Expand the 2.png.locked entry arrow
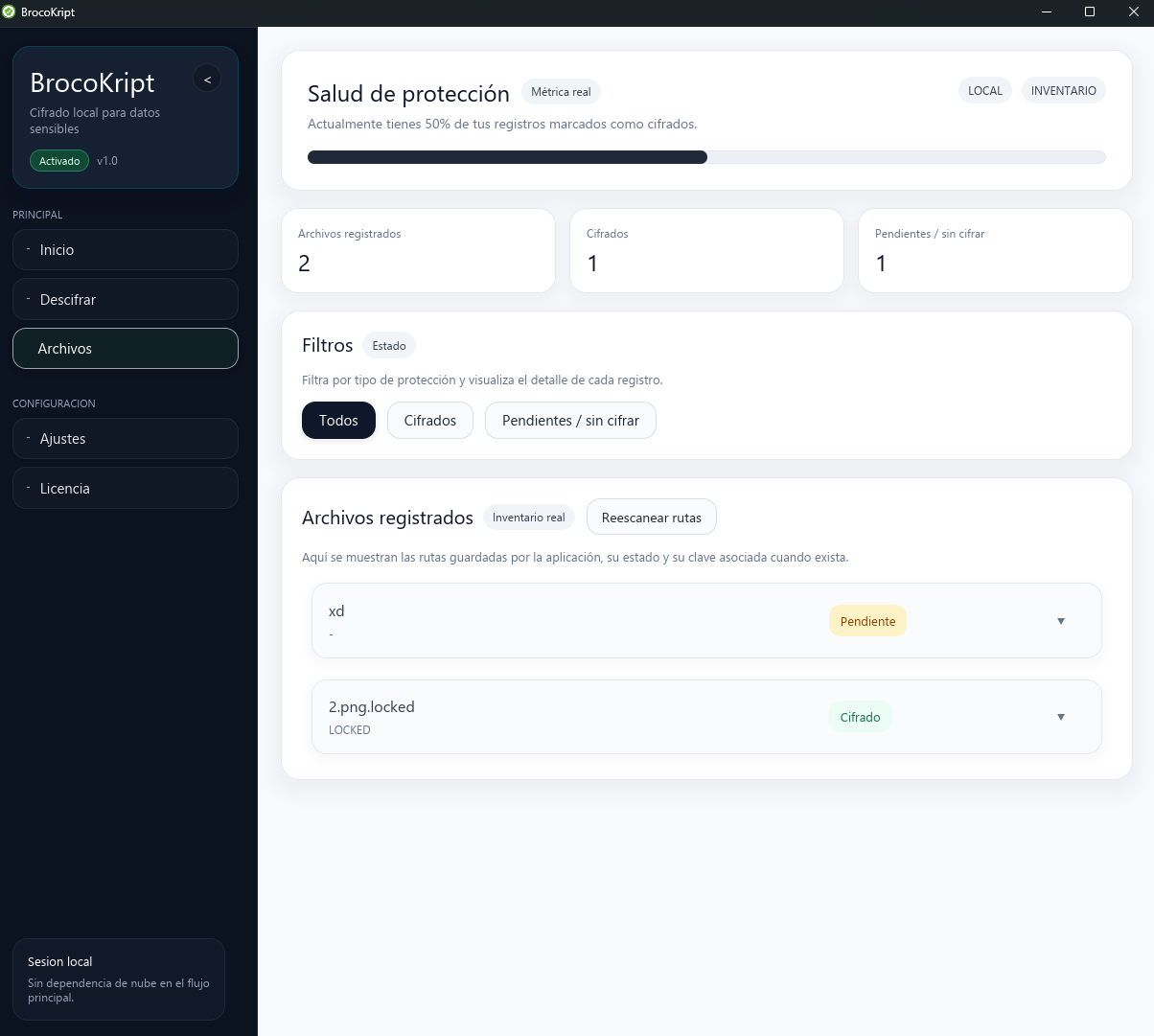This screenshot has width=1154, height=1036. [1061, 717]
